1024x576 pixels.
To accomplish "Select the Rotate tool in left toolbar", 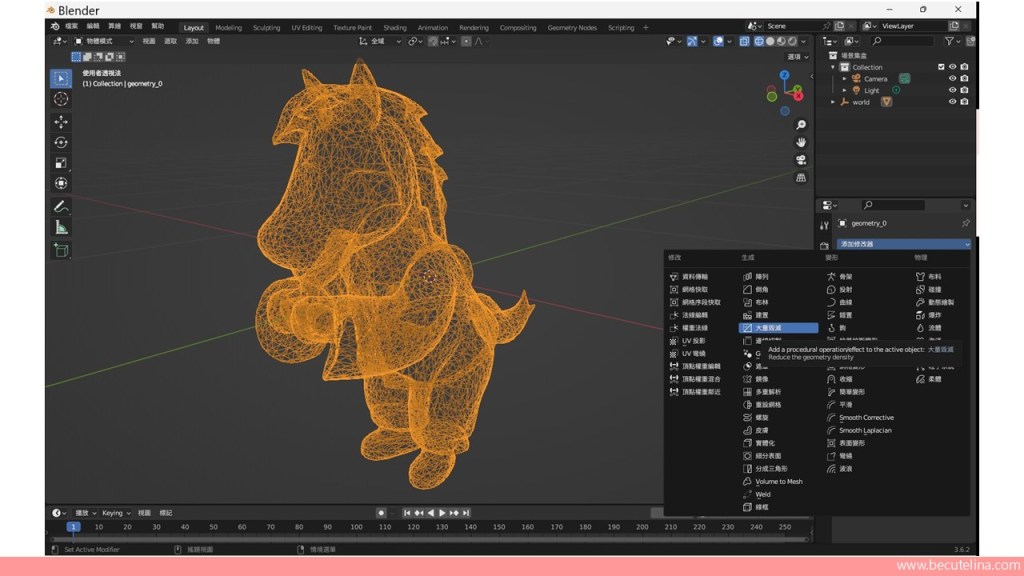I will tap(61, 142).
